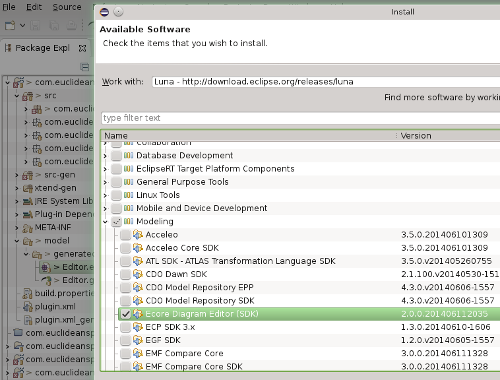Collapse the model folder in Package Explorer
Image resolution: width=500 pixels, height=380 pixels.
click(x=17, y=241)
